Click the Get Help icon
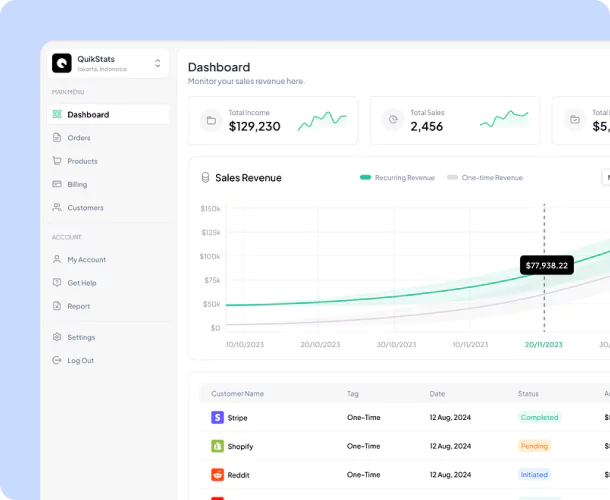This screenshot has width=610, height=500. click(x=57, y=283)
